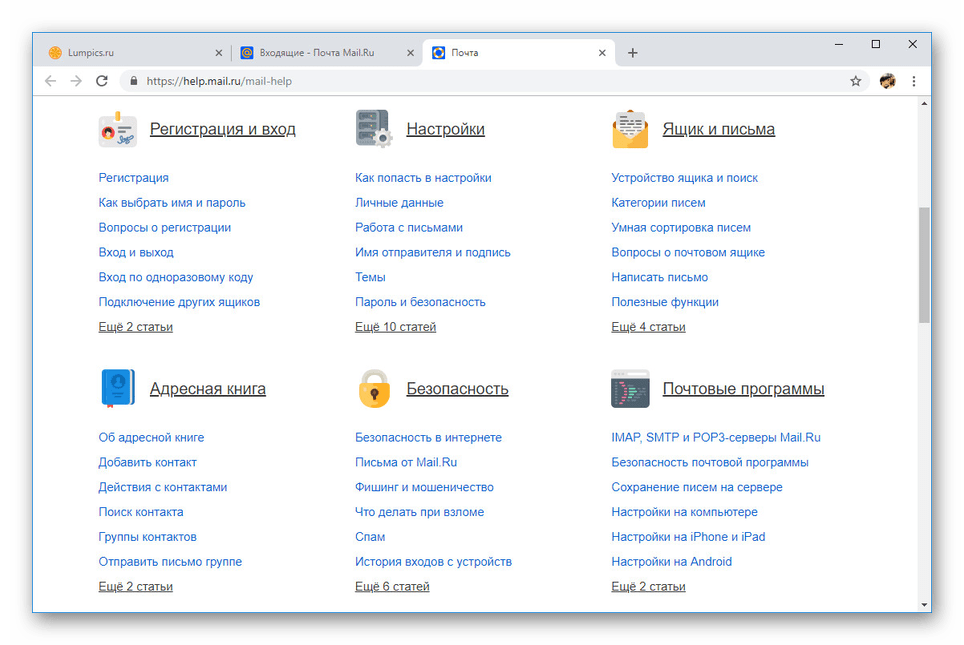The width and height of the screenshot is (964, 645).
Task: Click the Настройки server gear icon
Action: (374, 130)
